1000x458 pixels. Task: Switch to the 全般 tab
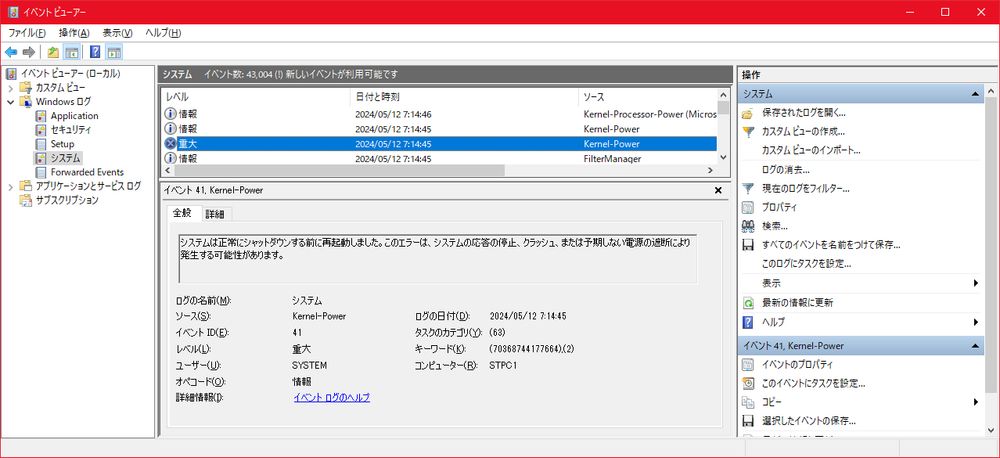(x=183, y=213)
